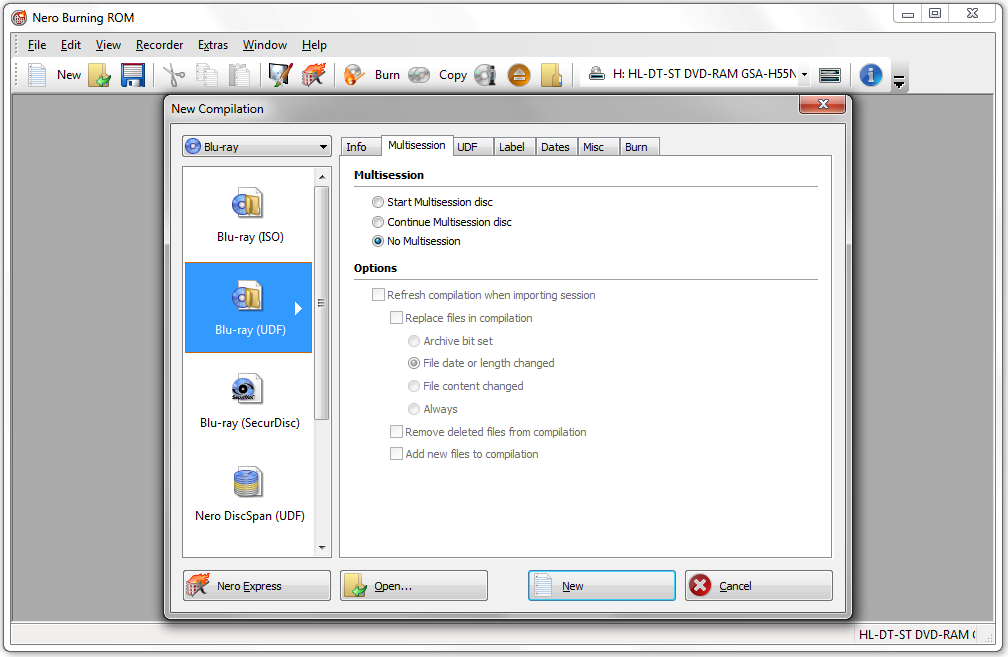Expand the recorder drive selection dropdown
This screenshot has height=657, width=1008.
click(804, 75)
